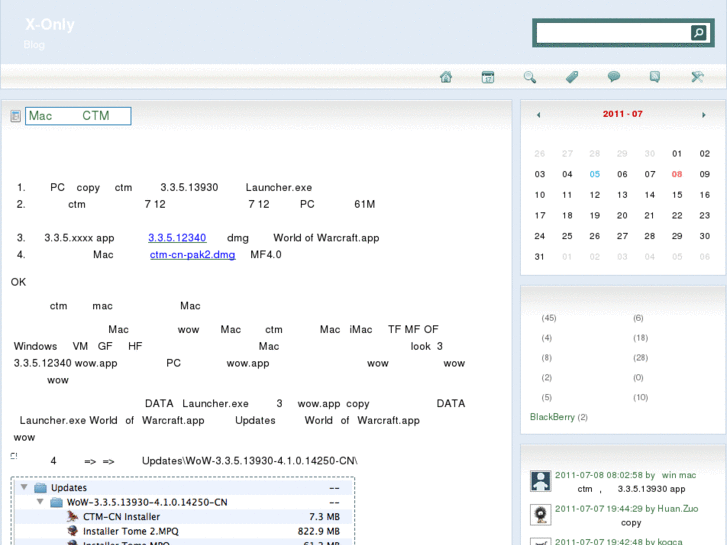Open the guestbook note icon
Screen dimensions: 727x545
point(655,77)
